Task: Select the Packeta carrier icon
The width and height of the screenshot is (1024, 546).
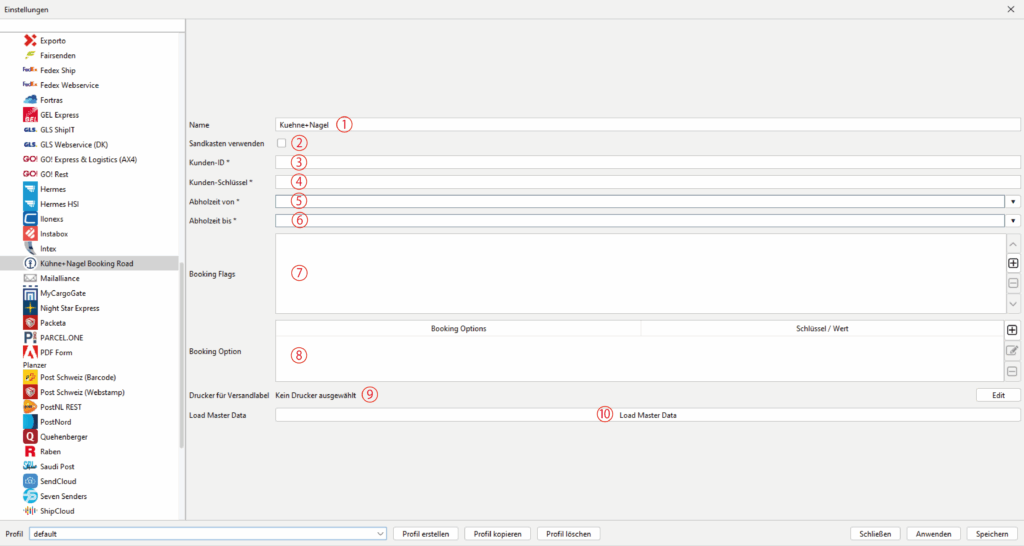Action: [30, 323]
